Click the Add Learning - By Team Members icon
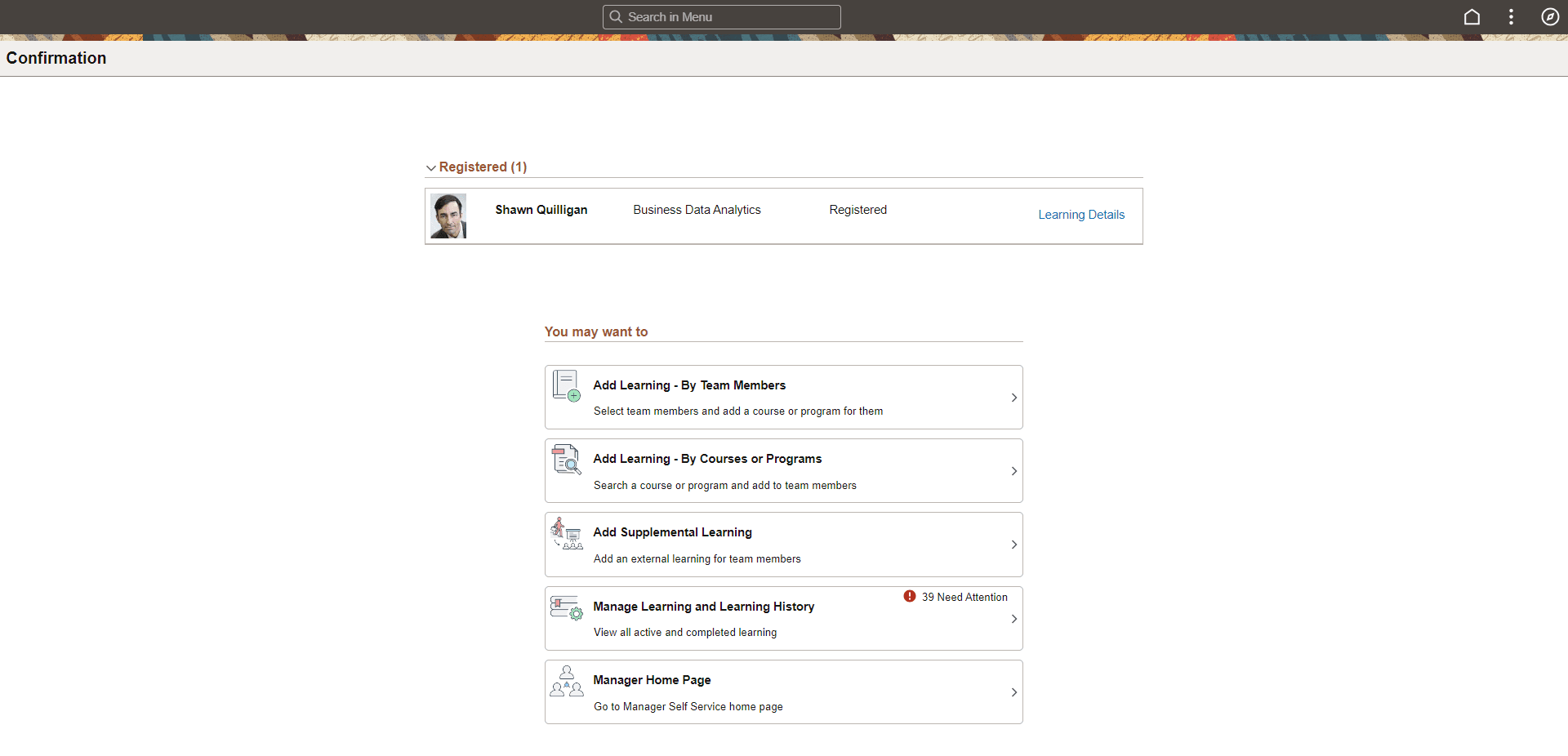This screenshot has height=756, width=1568. coord(566,385)
